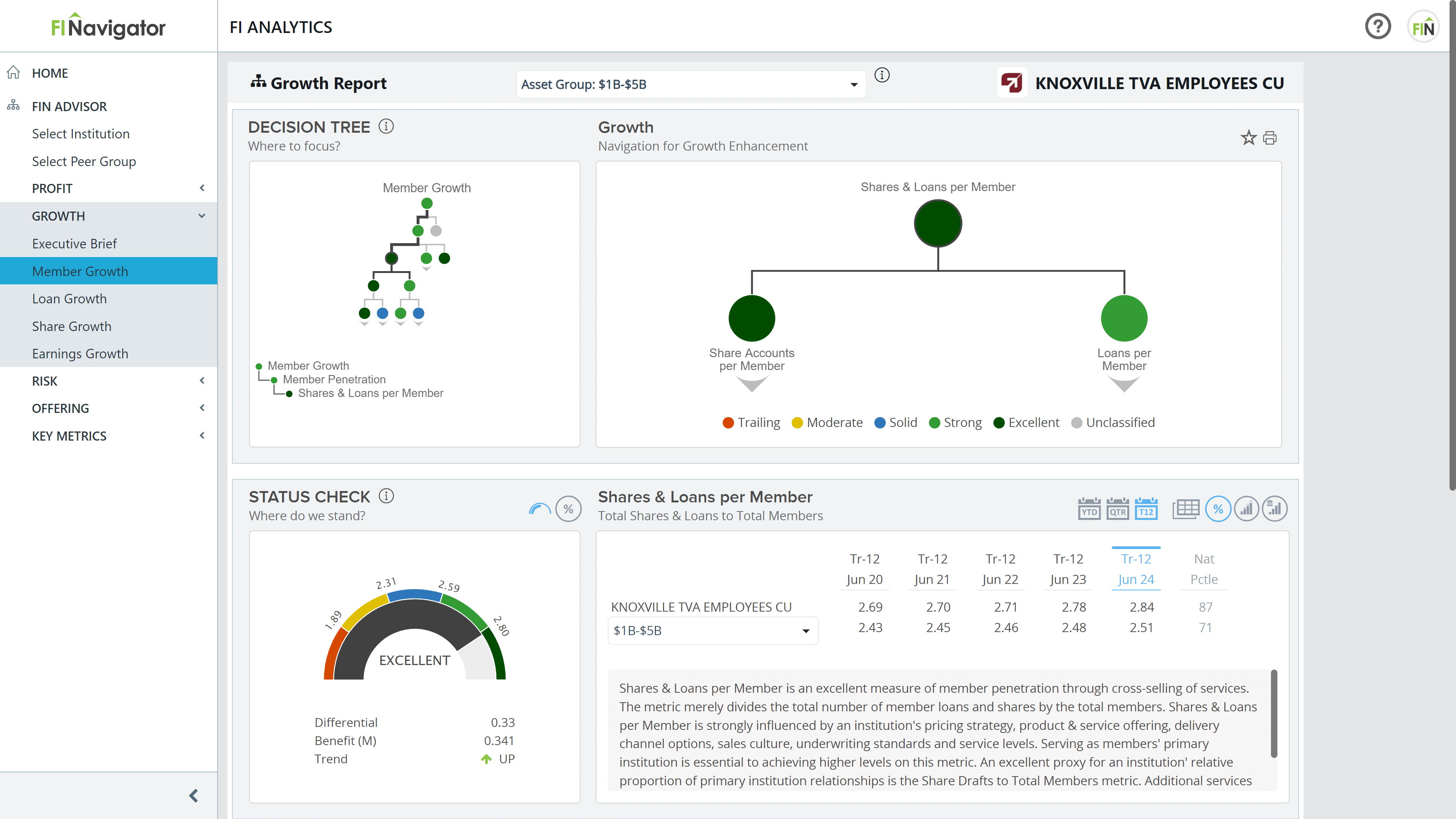Expand the OFFERING menu section
Screen dimensions: 1456x819
click(x=108, y=408)
